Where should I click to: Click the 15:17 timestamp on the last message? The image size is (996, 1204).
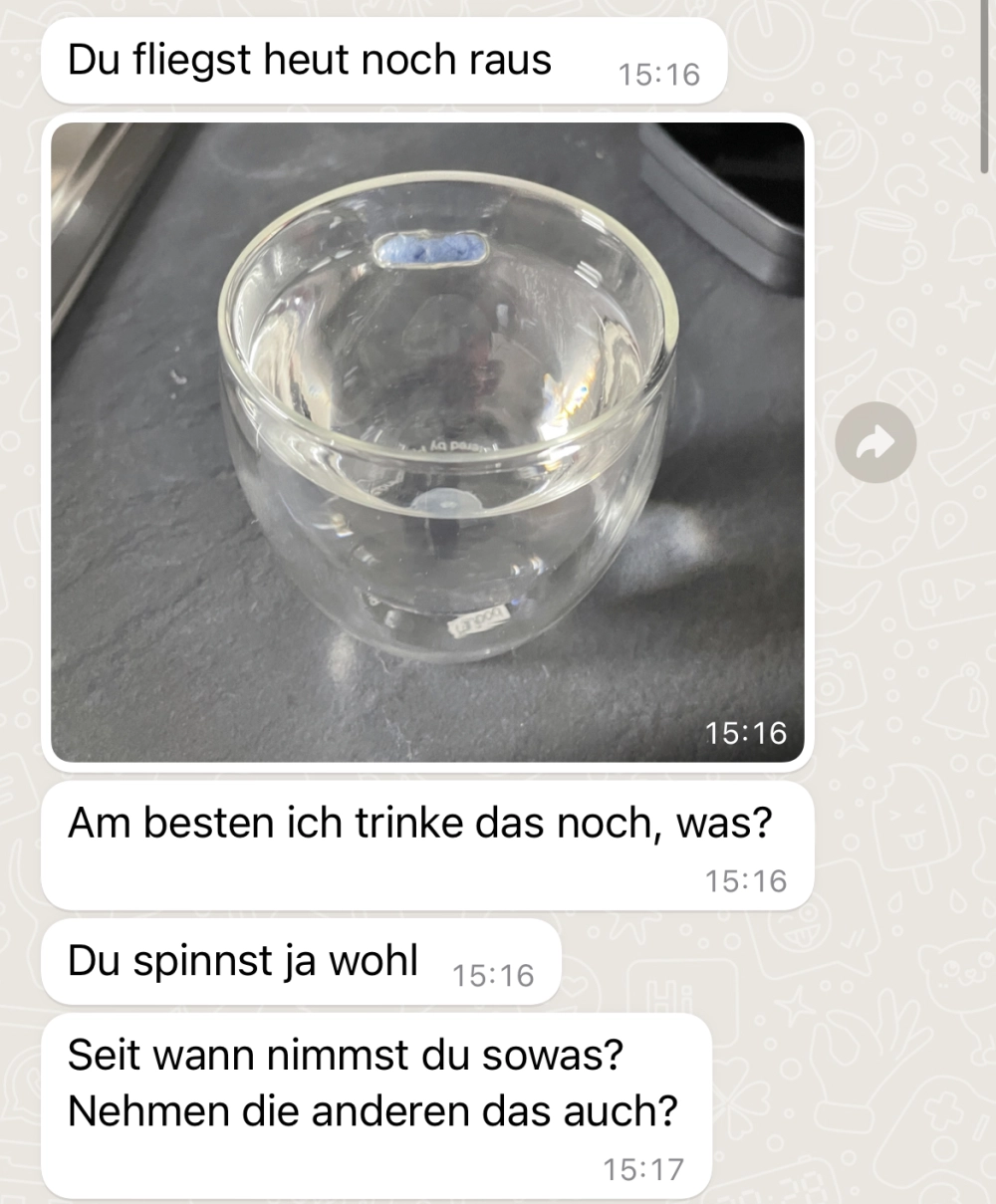(643, 1169)
